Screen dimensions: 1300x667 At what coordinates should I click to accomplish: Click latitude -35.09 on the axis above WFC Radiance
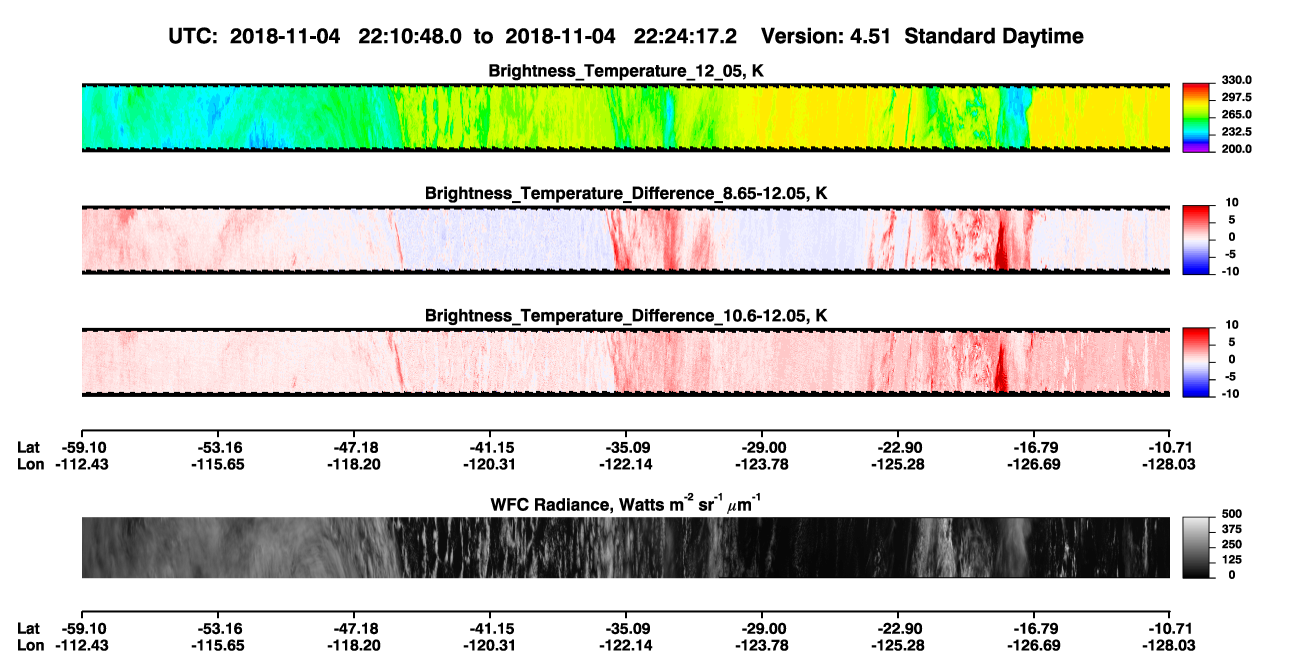pos(626,447)
